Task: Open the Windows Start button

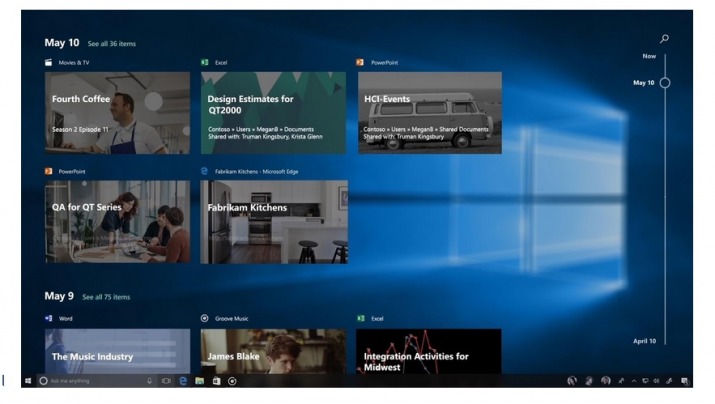Action: click(28, 381)
